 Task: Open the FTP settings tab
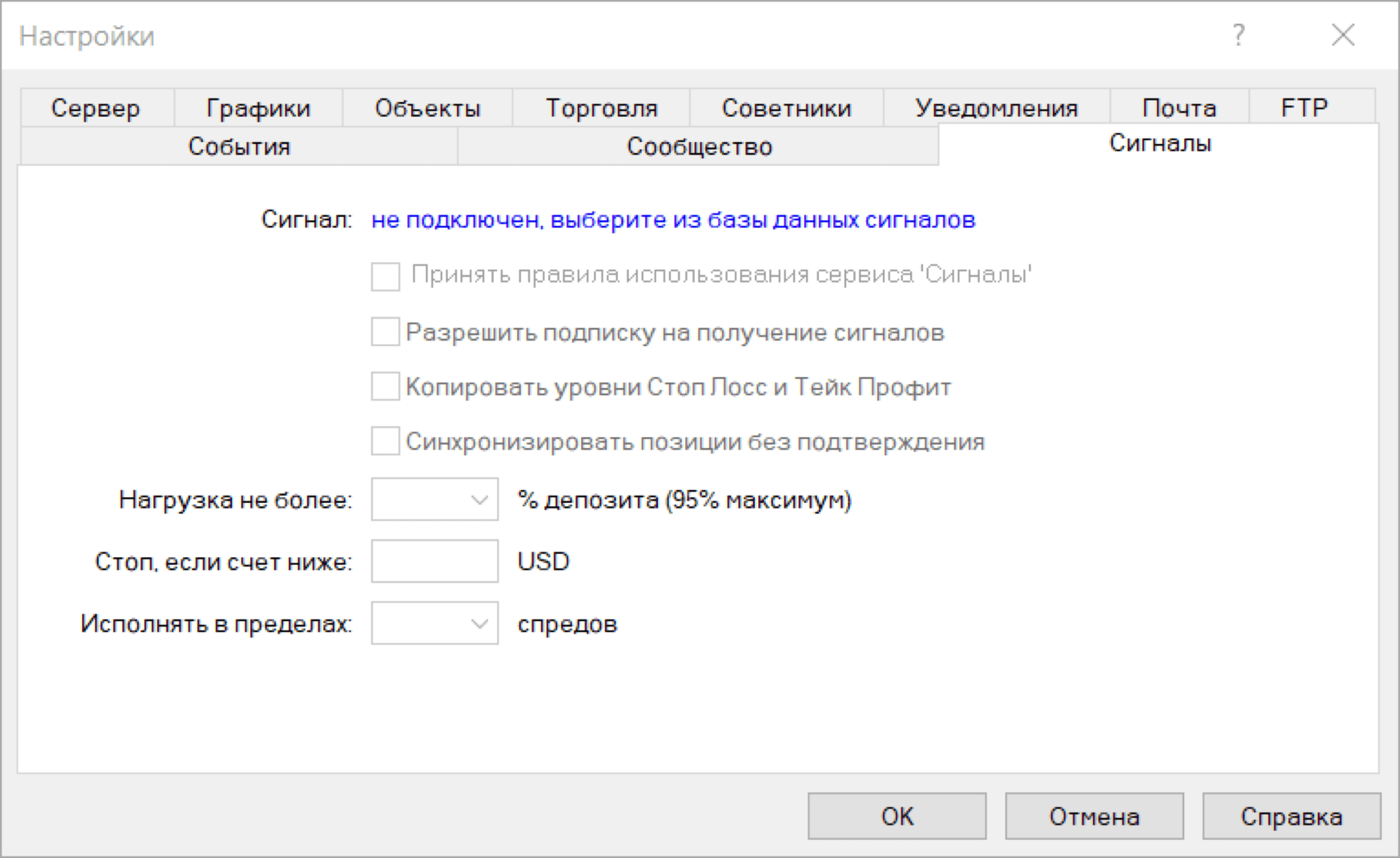pos(1304,108)
